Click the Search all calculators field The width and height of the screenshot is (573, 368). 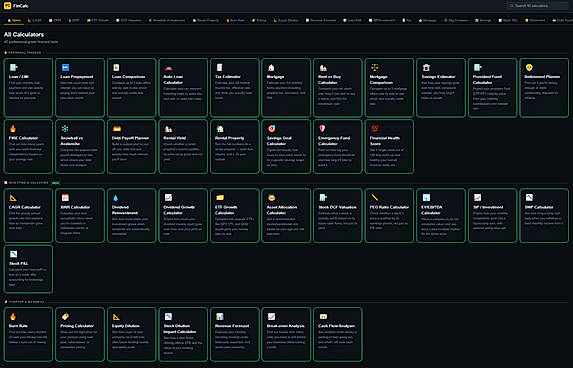537,6
